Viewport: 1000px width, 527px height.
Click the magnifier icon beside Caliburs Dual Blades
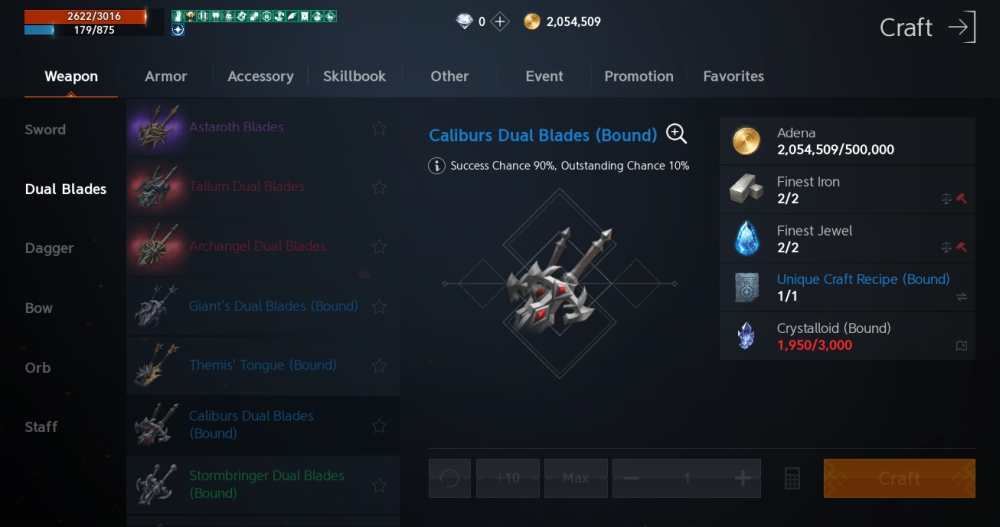tap(676, 134)
